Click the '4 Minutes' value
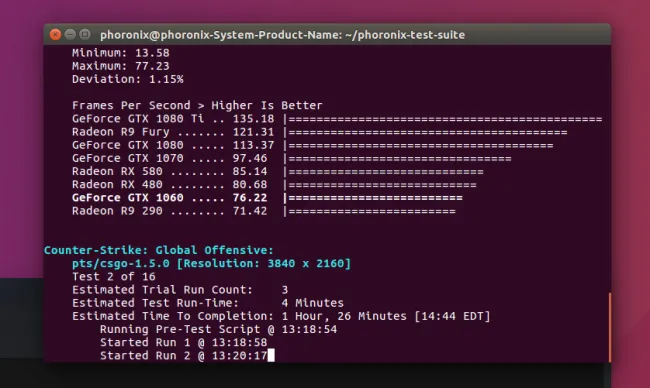Viewport: 650px width, 388px height. [313, 303]
